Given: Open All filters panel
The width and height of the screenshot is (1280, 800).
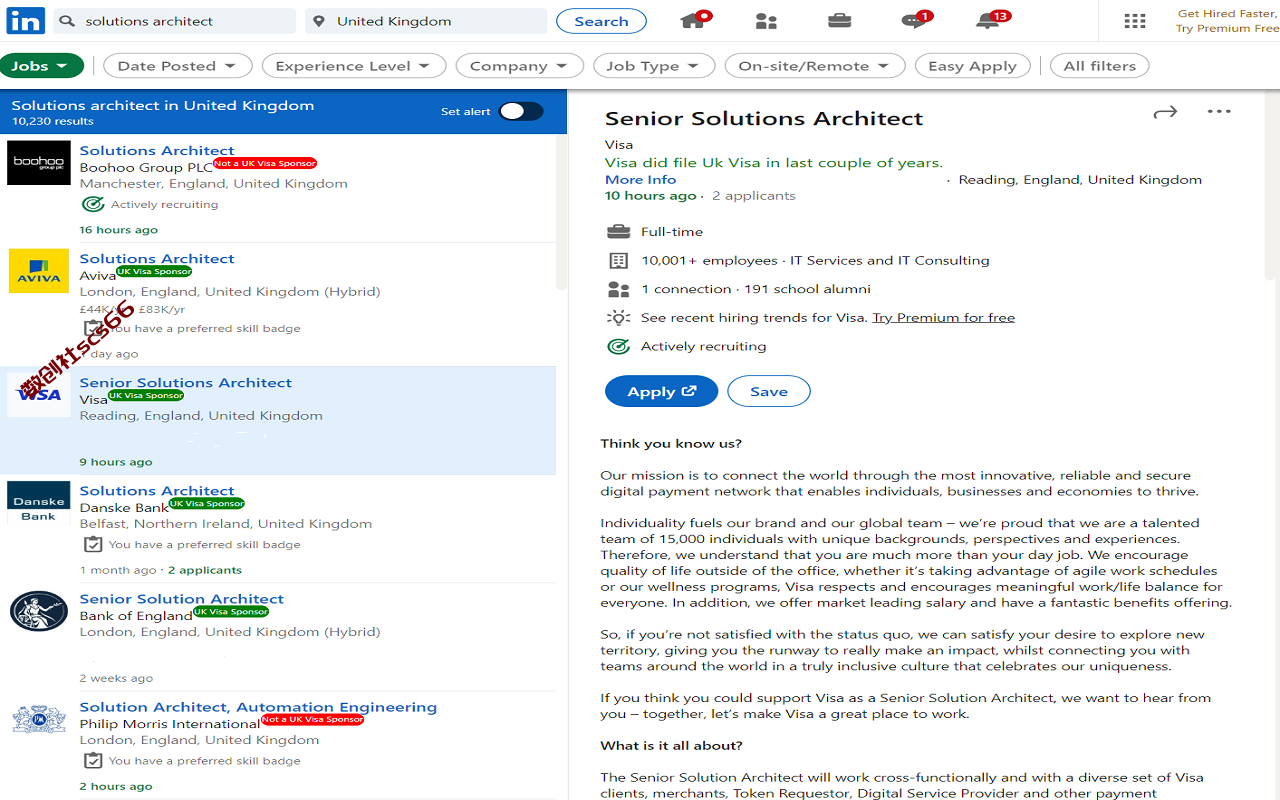Looking at the screenshot, I should pyautogui.click(x=1099, y=66).
